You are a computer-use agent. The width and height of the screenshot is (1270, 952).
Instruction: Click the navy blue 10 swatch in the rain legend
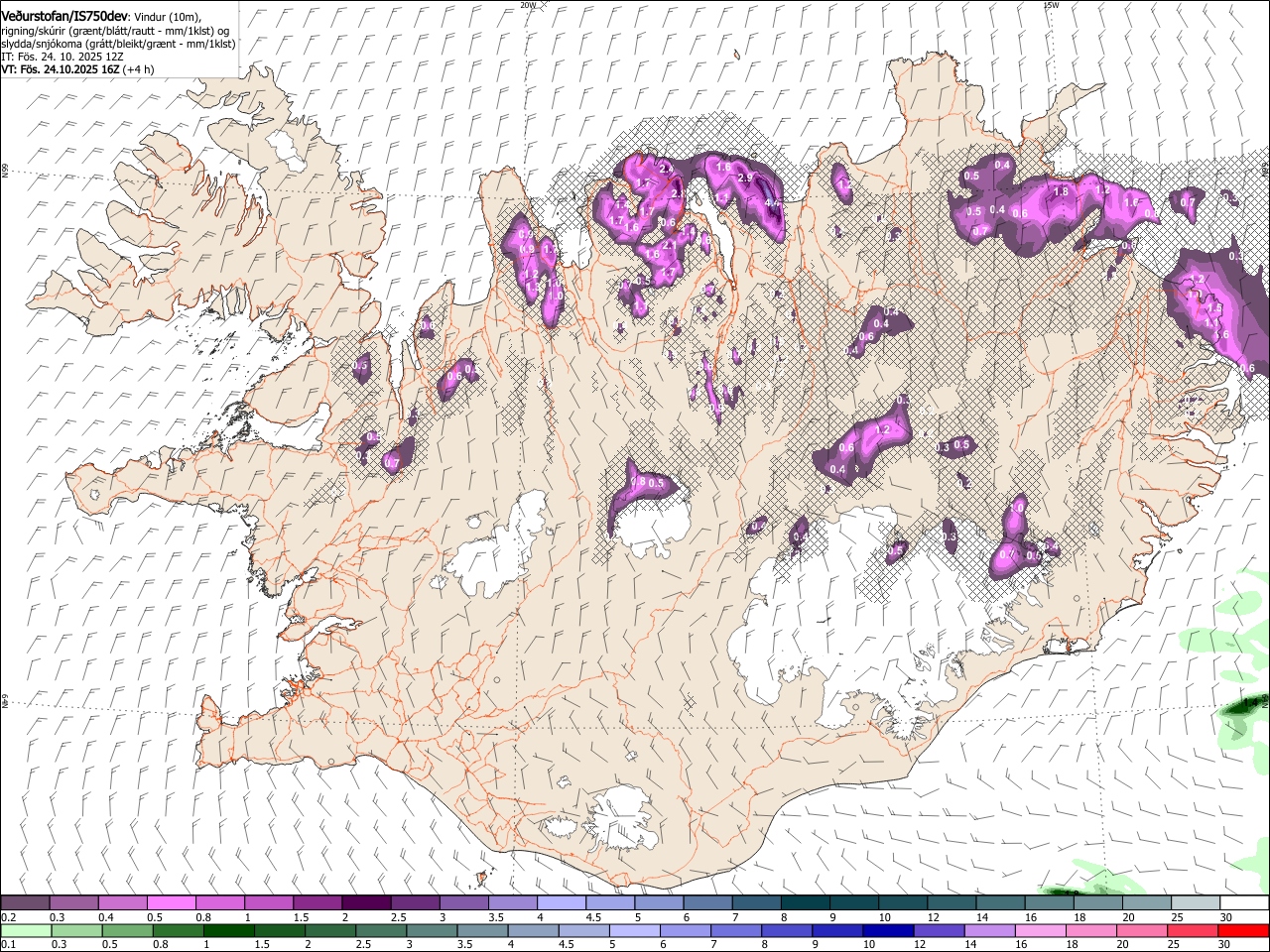click(x=888, y=930)
